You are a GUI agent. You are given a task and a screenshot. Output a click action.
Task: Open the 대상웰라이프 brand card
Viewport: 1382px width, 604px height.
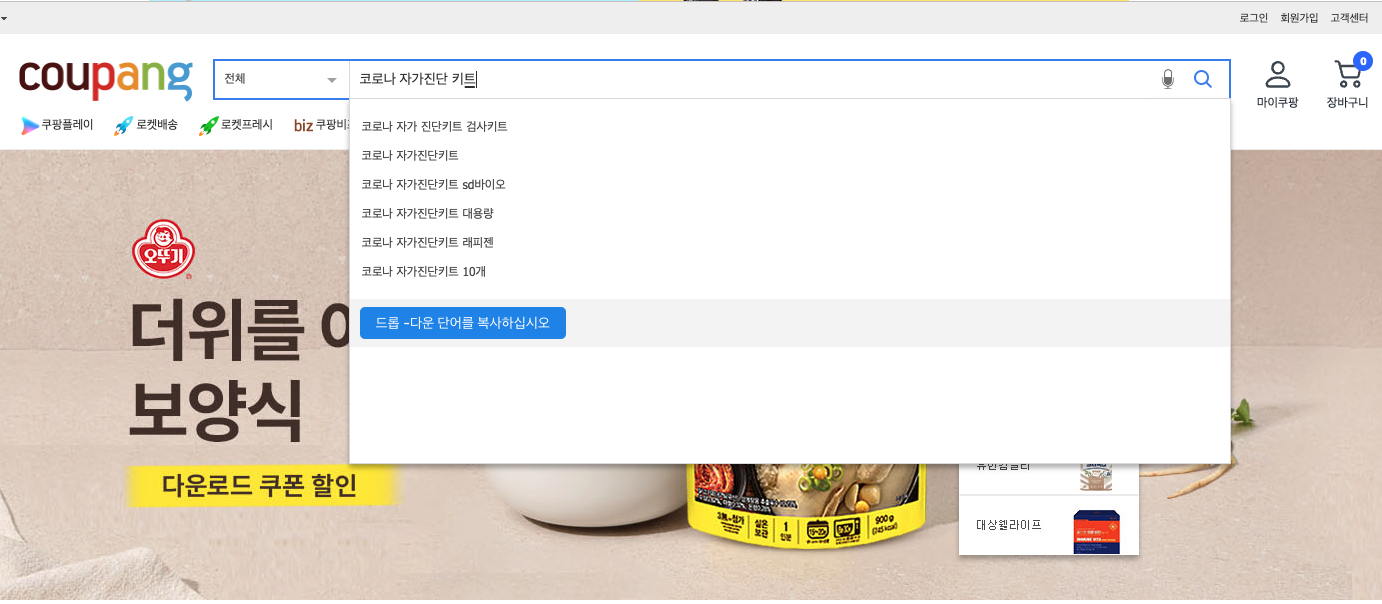point(1049,525)
